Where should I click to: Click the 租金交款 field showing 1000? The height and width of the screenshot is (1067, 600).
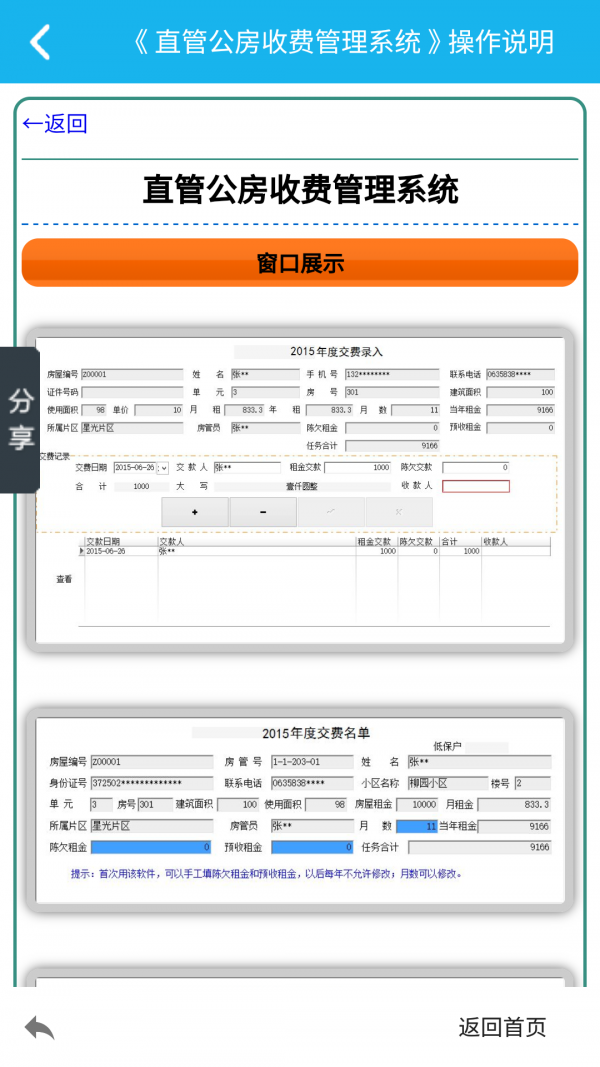[358, 467]
